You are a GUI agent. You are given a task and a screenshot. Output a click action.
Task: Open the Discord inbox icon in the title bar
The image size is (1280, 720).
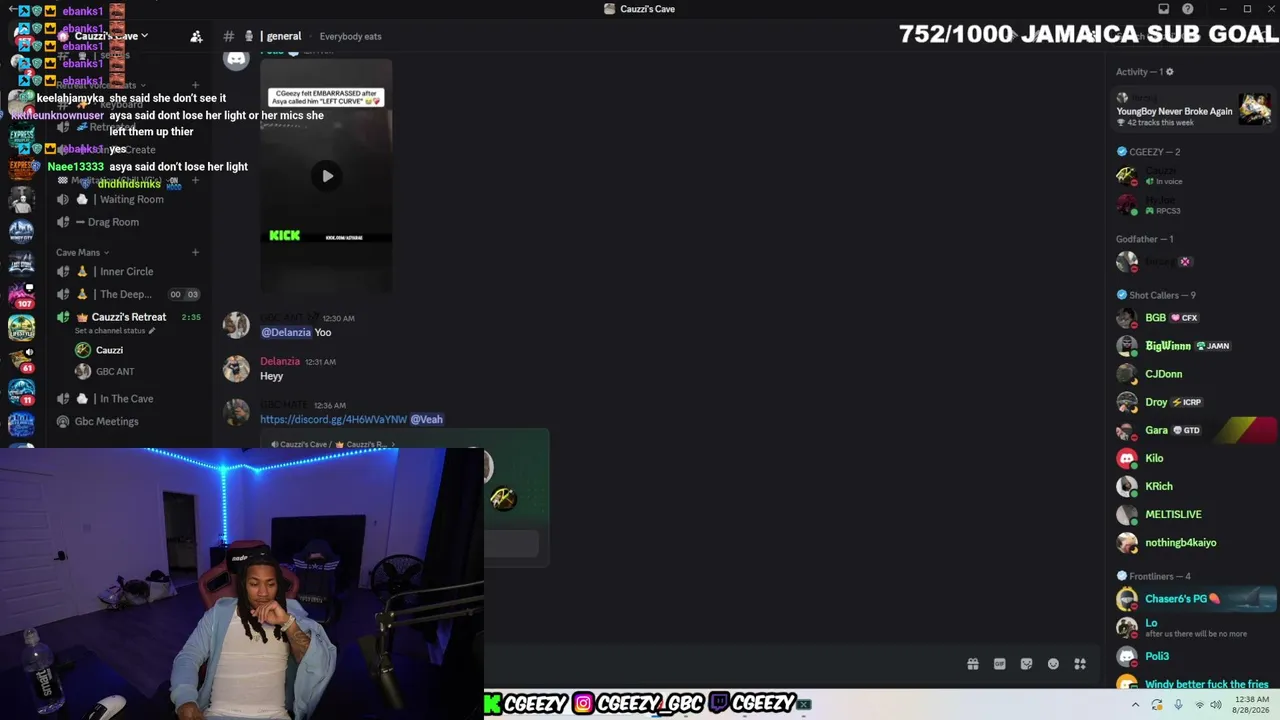[x=1163, y=9]
